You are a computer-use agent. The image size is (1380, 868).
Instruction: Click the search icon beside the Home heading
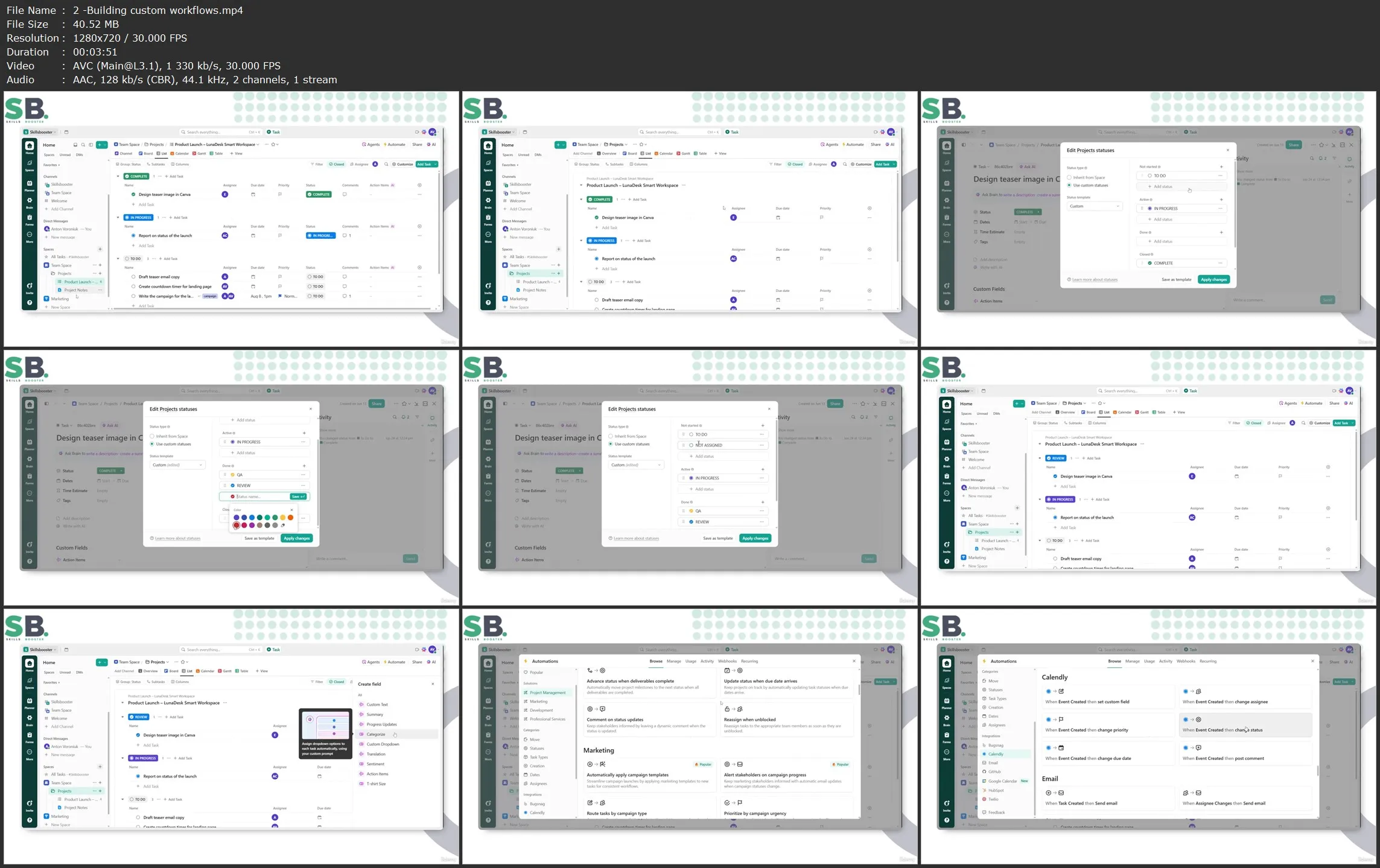click(x=83, y=145)
